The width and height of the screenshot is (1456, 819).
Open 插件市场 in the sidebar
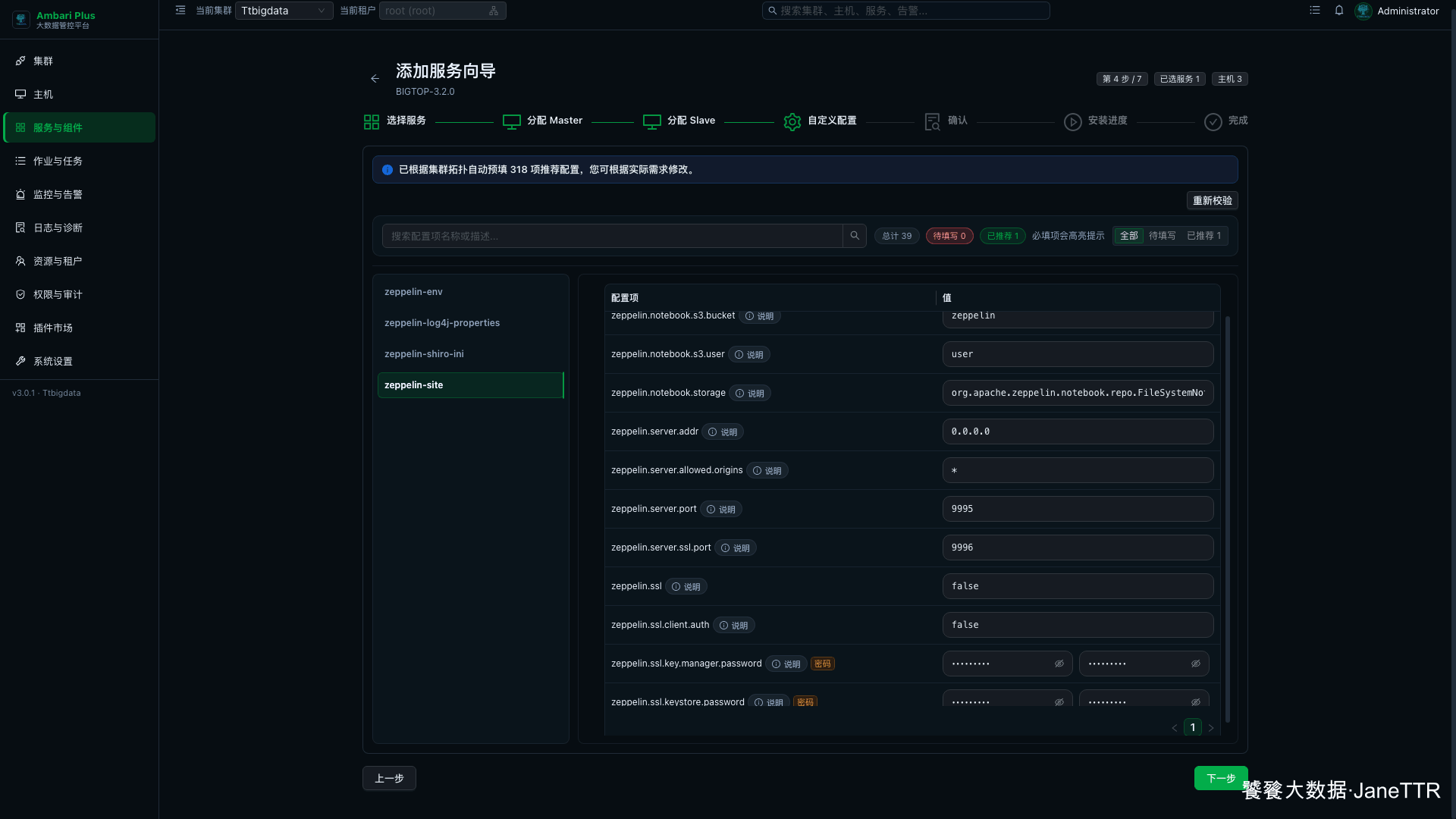tap(79, 328)
